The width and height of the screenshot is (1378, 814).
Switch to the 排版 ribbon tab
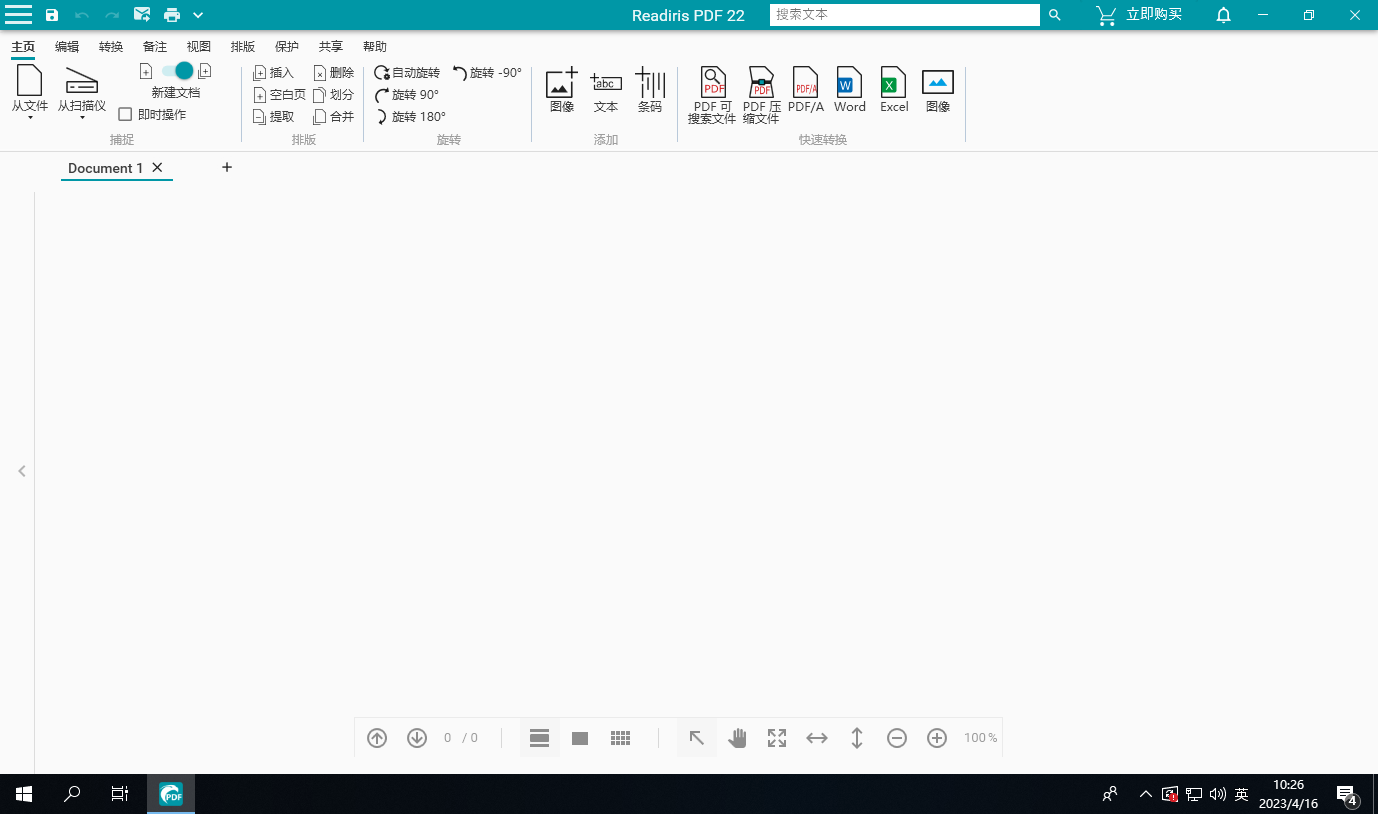tap(243, 46)
